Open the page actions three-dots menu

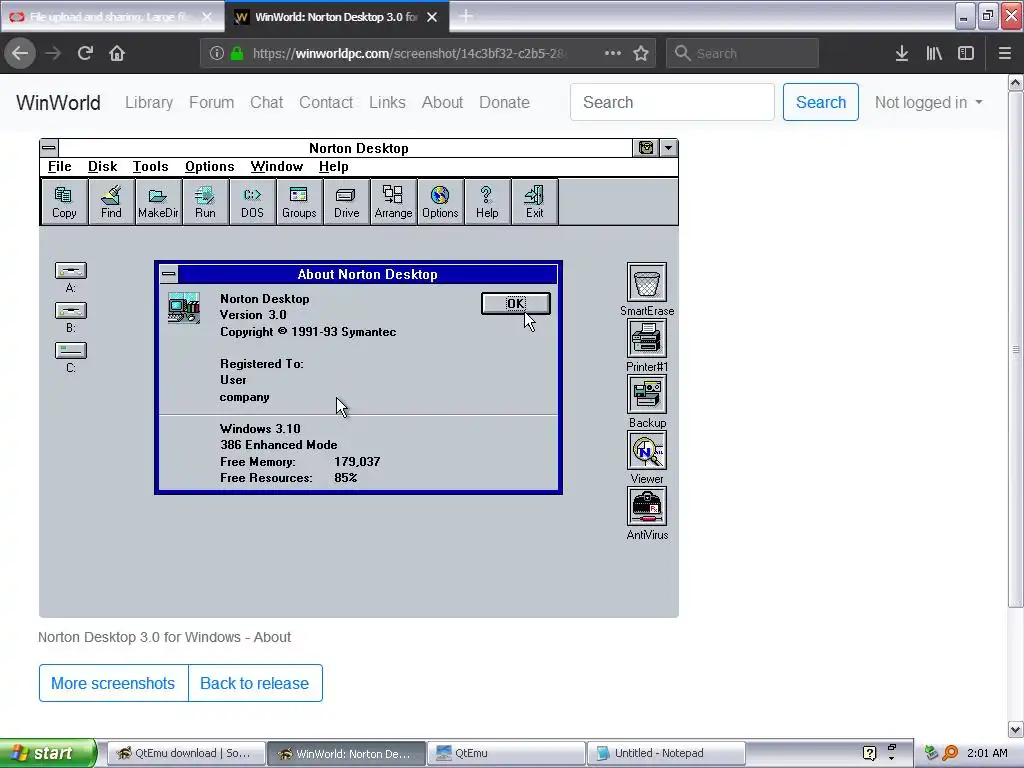point(613,53)
